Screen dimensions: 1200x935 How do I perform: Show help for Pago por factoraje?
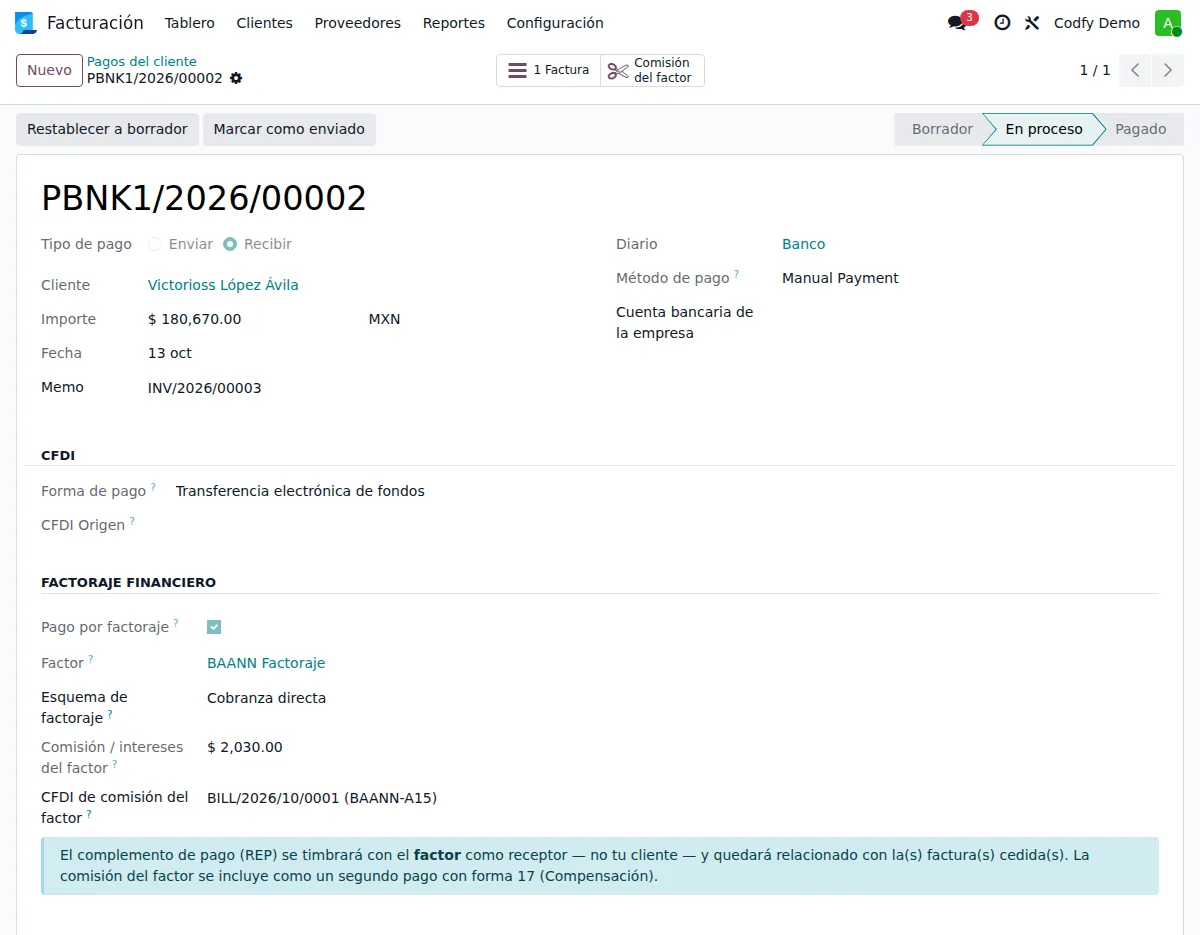pyautogui.click(x=176, y=622)
